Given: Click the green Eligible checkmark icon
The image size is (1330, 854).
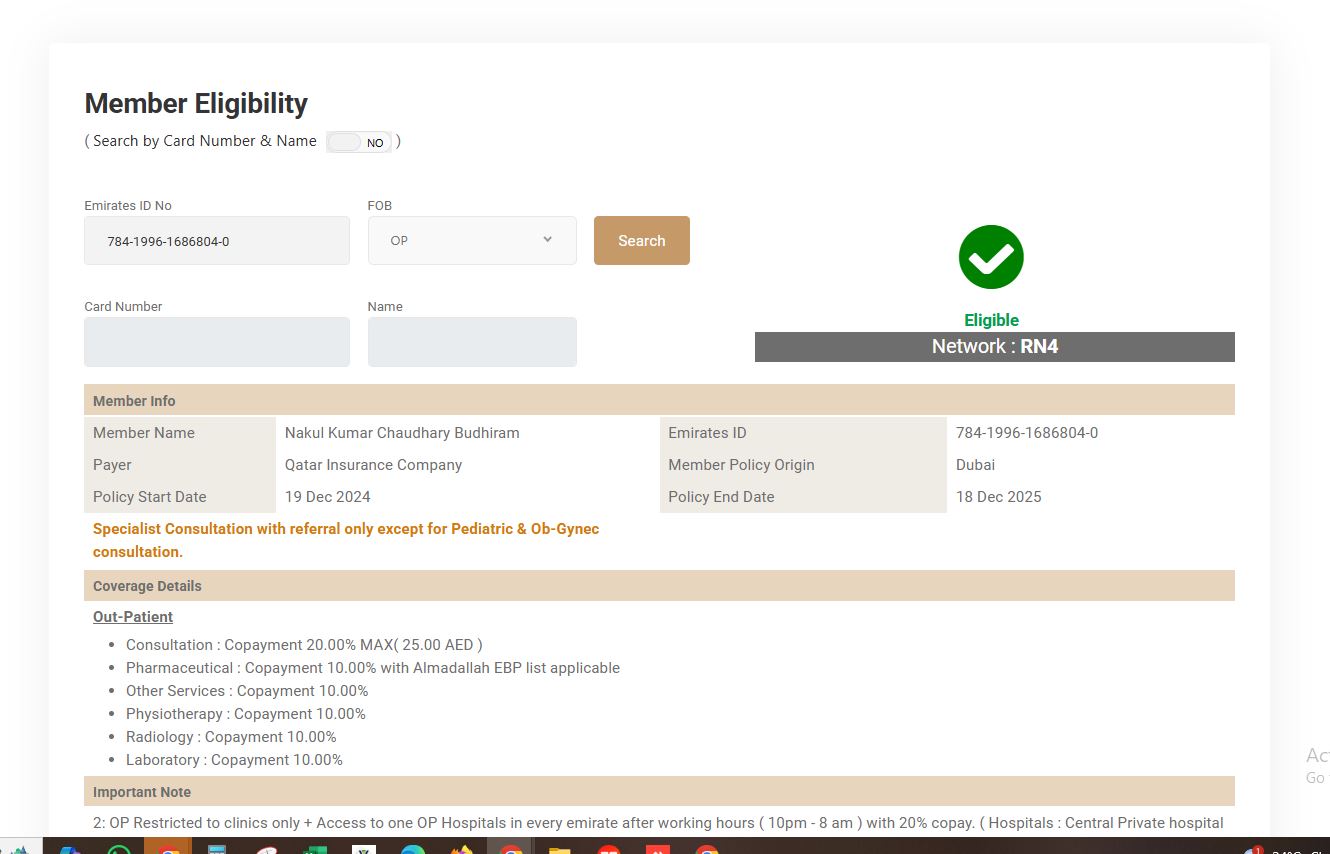Looking at the screenshot, I should click(991, 257).
